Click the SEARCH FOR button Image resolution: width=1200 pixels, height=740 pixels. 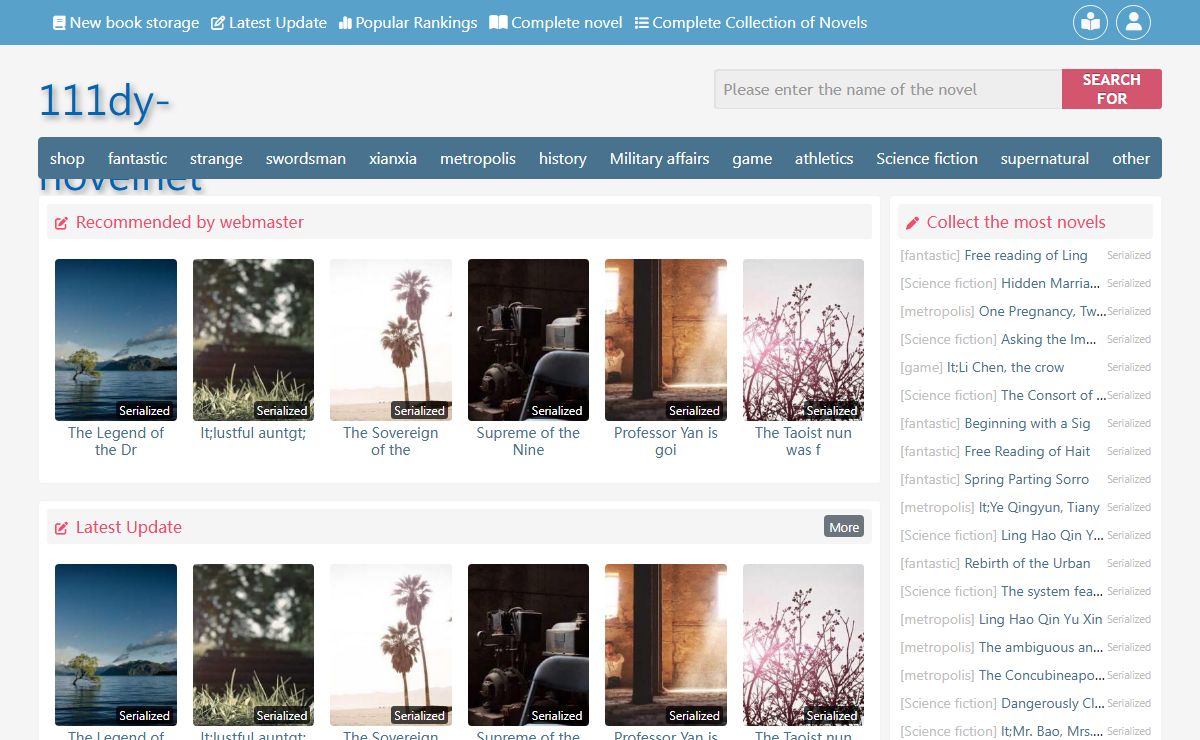point(1112,89)
